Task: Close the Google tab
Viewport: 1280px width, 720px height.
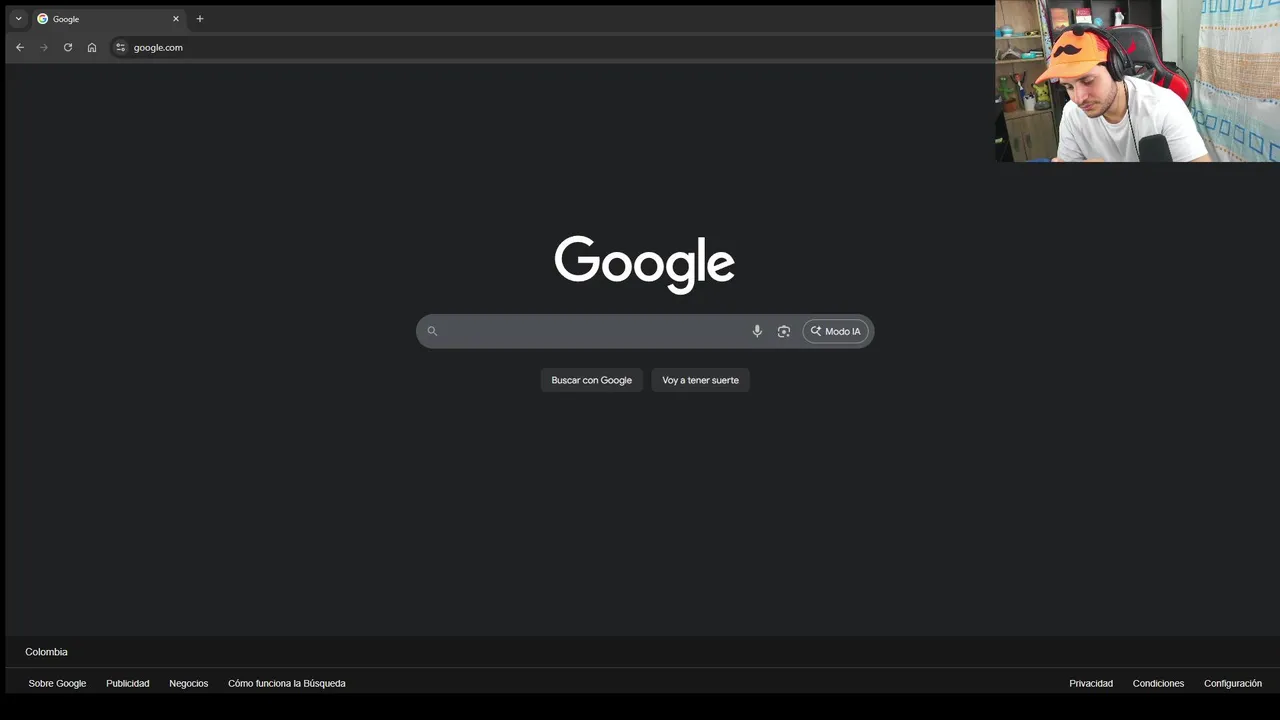Action: 176,19
